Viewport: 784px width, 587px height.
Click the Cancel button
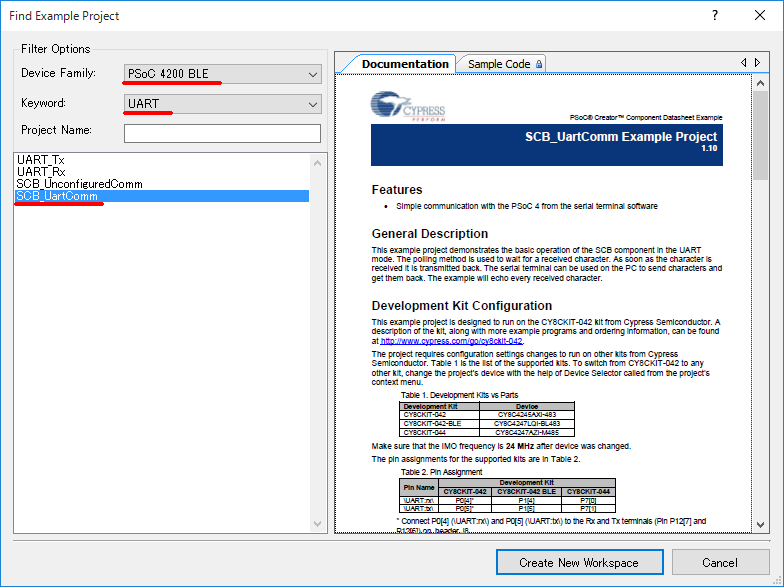pos(720,562)
